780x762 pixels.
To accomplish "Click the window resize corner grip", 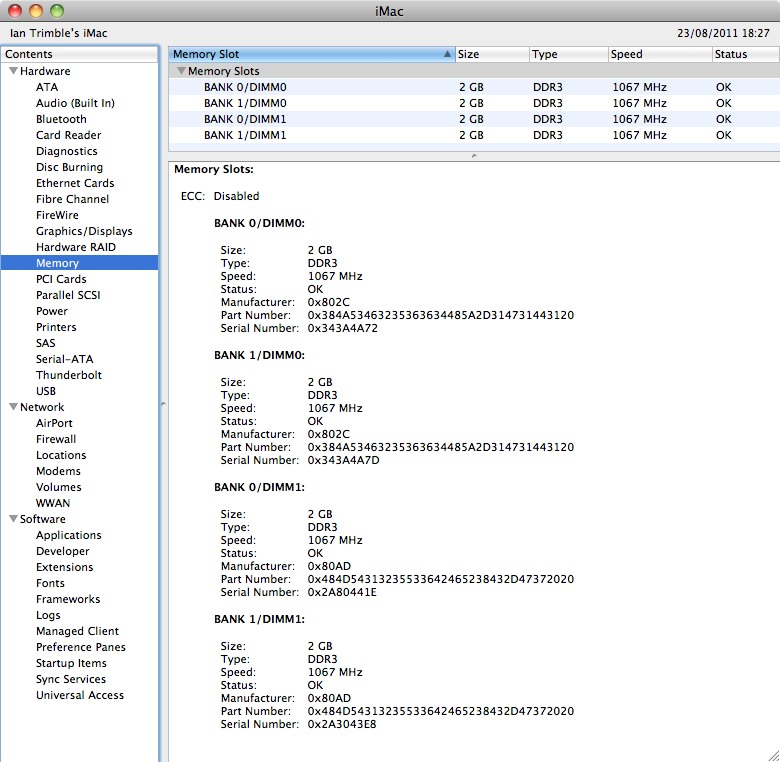I will [774, 756].
